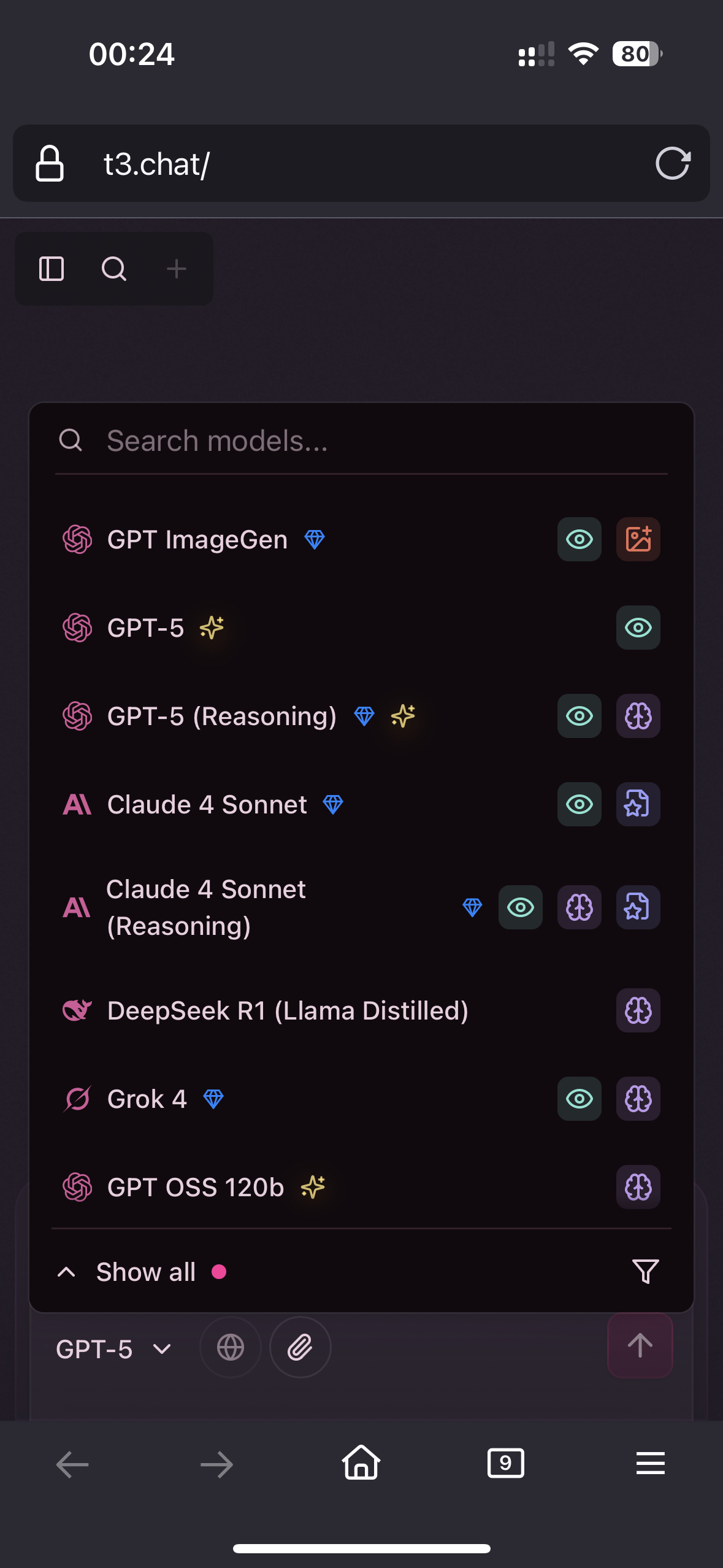Click the attach file paperclip icon
Image resolution: width=723 pixels, height=1568 pixels.
[300, 1347]
